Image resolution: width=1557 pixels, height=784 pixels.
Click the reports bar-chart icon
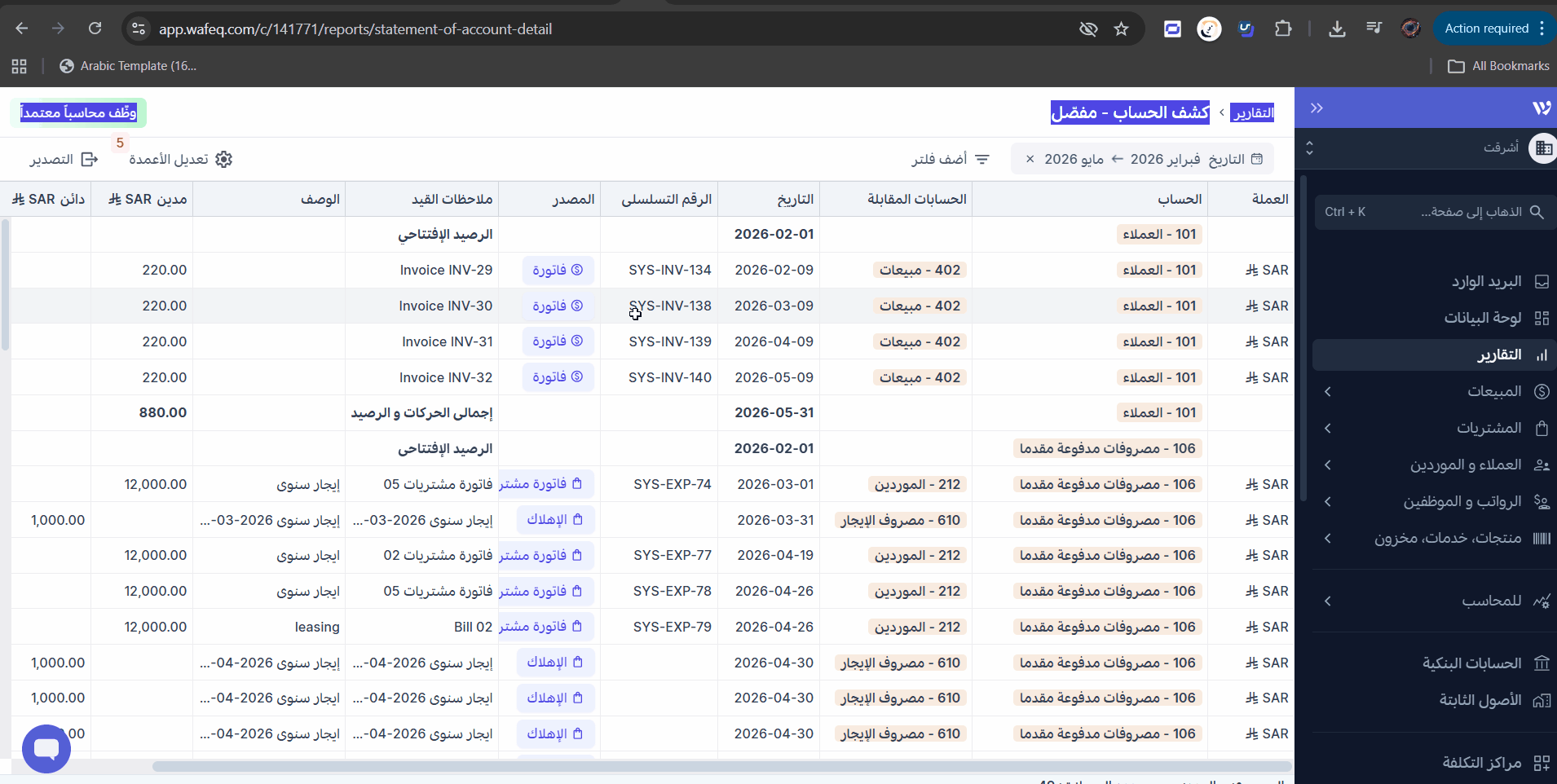1542,355
